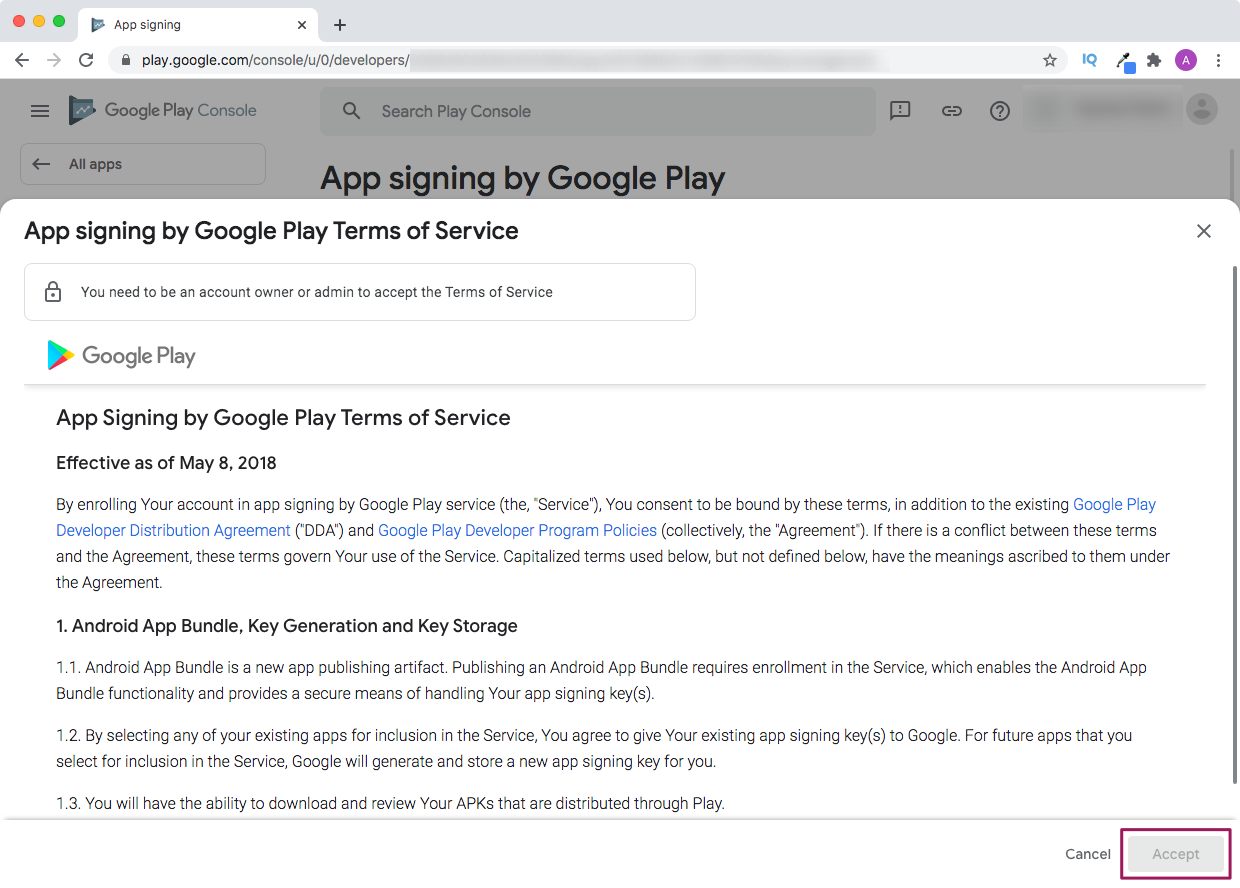
Task: Open a new browser tab
Action: pos(340,25)
